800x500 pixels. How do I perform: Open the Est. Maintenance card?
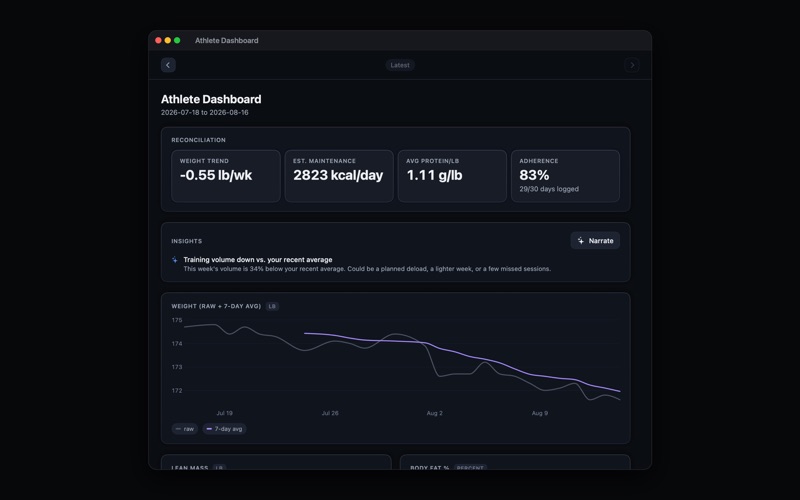coord(339,176)
